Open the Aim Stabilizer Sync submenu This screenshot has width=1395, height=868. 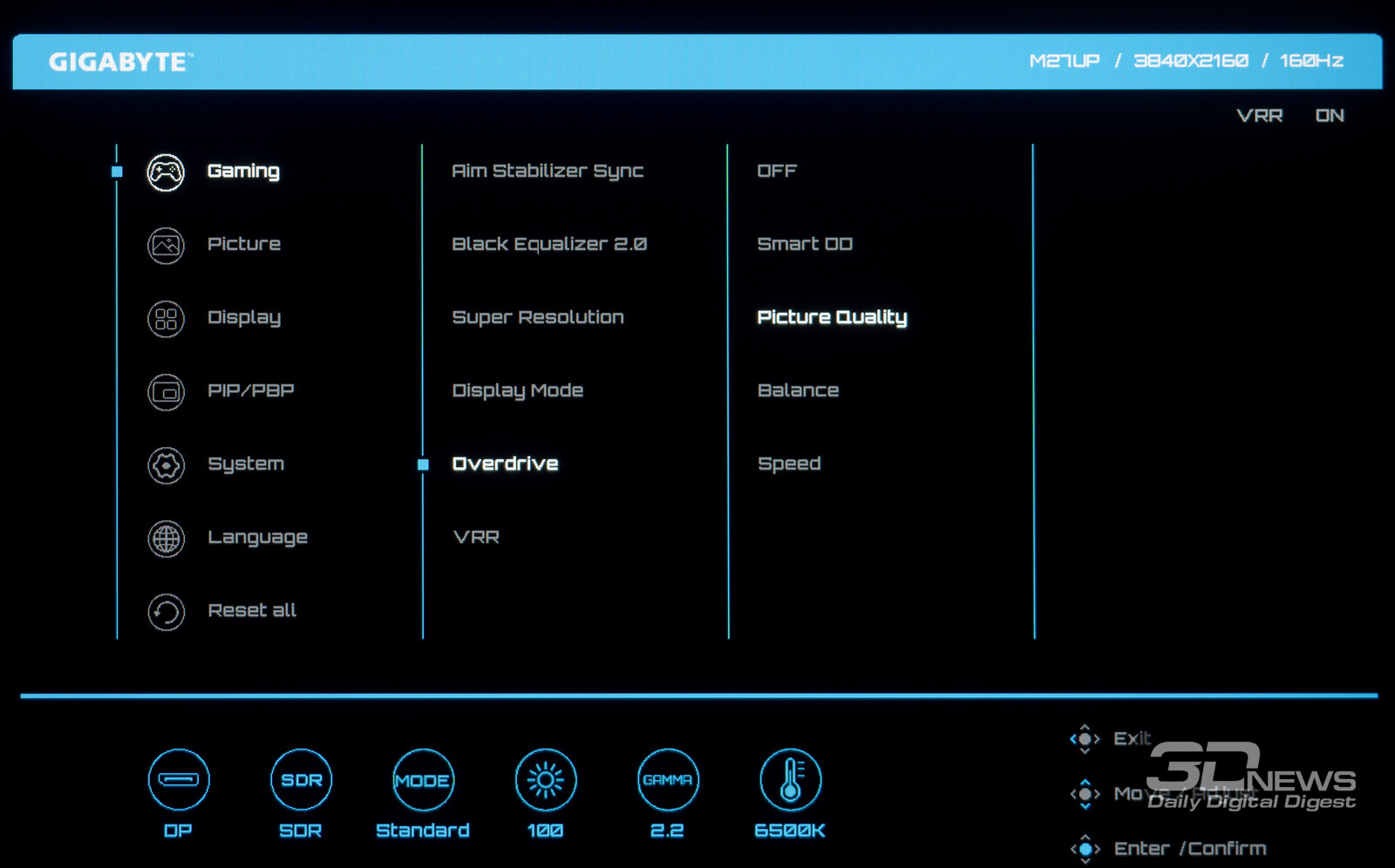(x=548, y=171)
